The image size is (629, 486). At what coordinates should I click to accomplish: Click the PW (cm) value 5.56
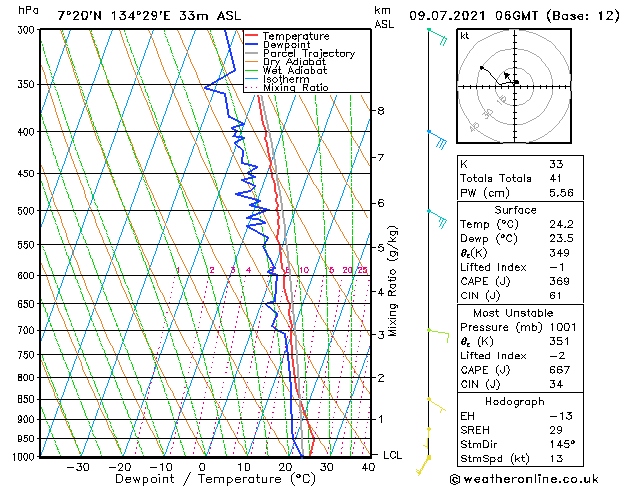click(561, 192)
